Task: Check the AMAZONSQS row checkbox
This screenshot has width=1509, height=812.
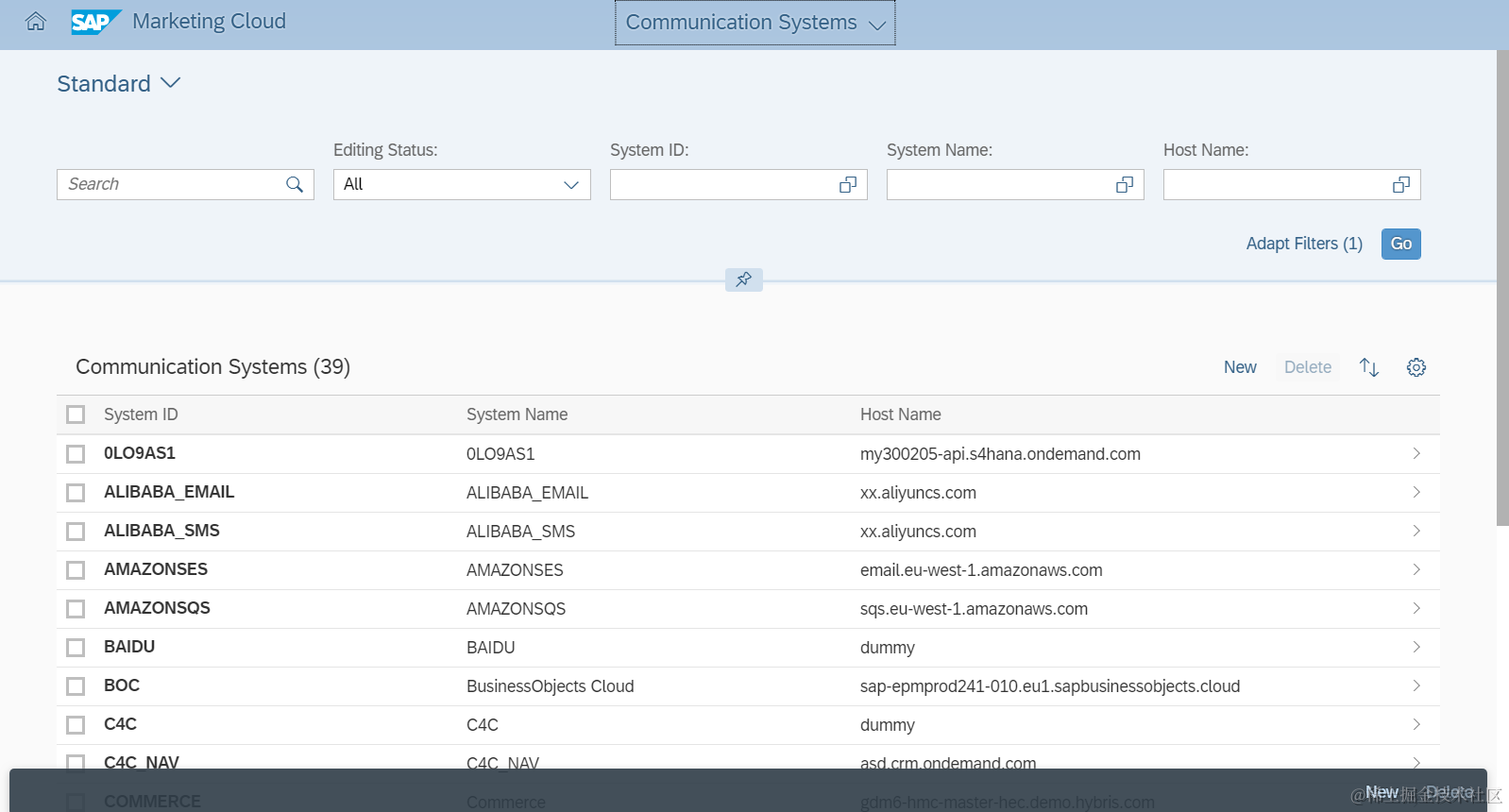Action: pos(76,609)
